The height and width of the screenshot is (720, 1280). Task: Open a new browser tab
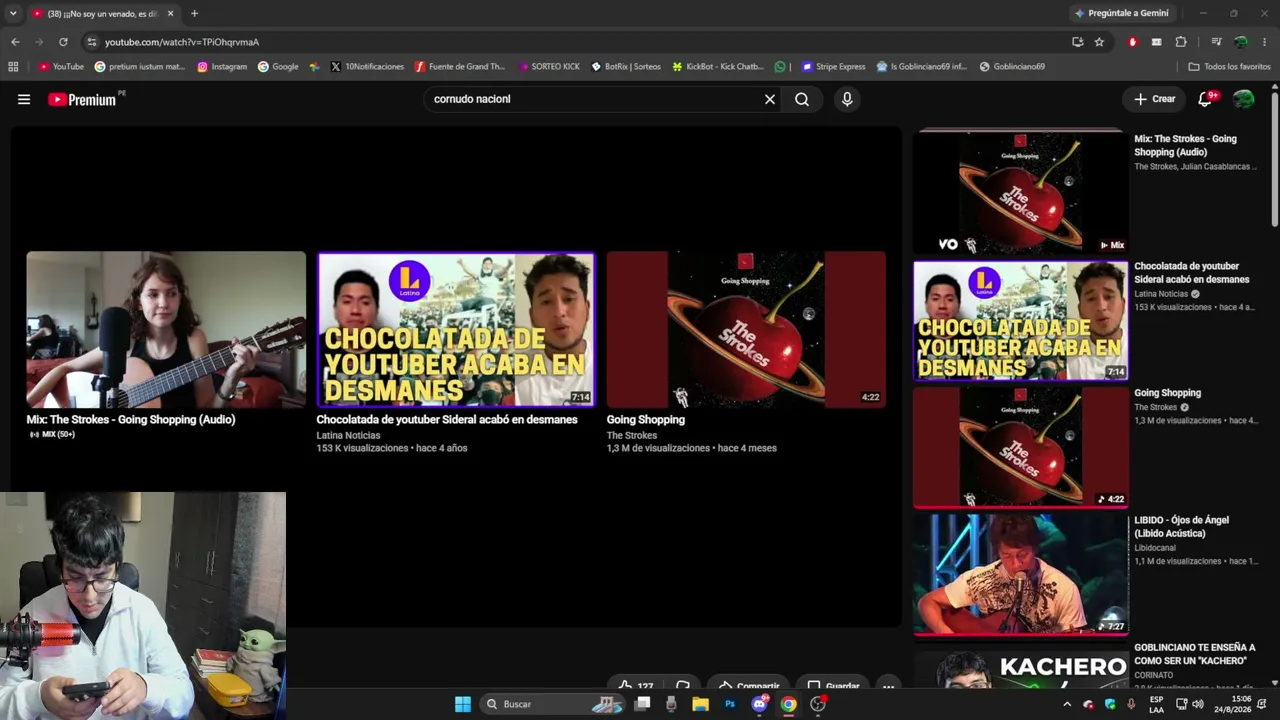[194, 13]
